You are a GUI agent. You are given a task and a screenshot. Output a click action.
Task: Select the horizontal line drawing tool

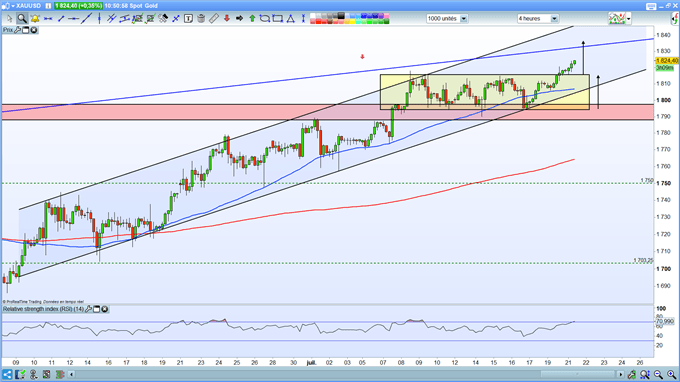48,19
